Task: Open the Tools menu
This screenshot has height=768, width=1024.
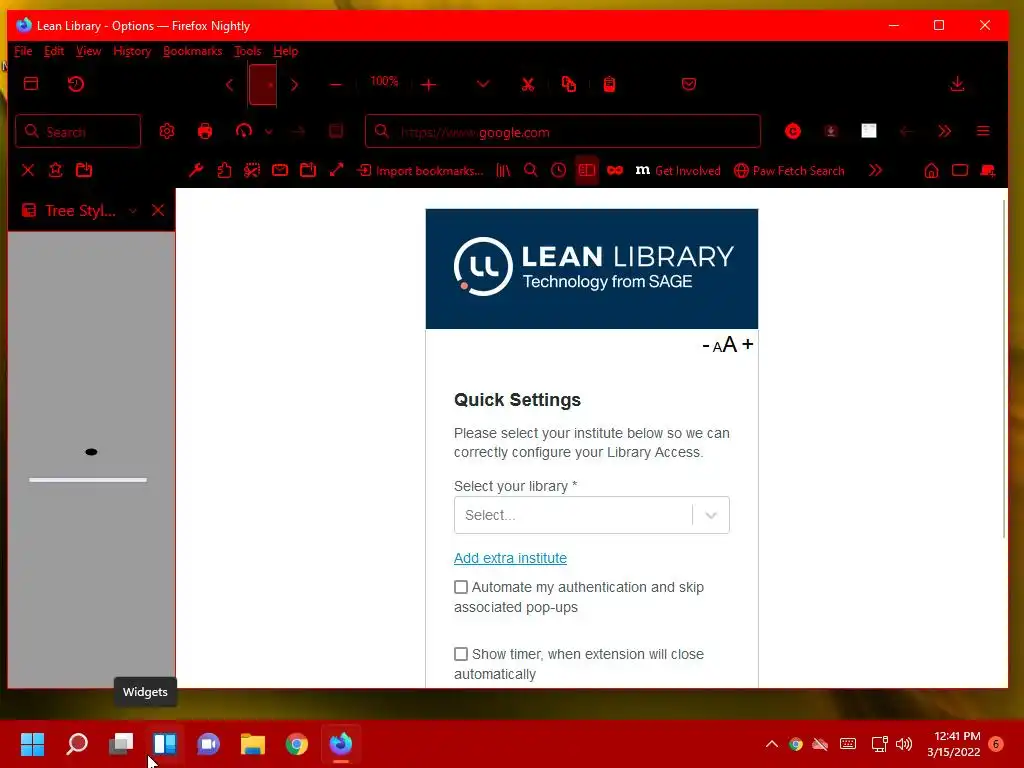Action: [248, 51]
